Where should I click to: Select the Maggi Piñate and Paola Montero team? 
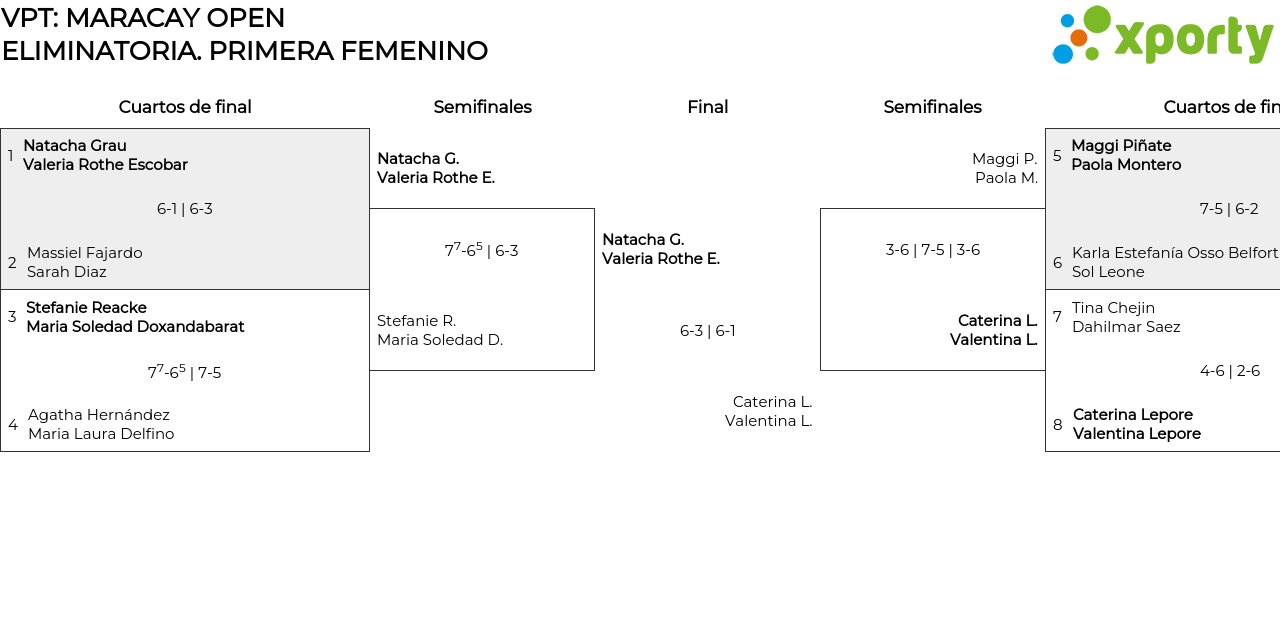point(1125,155)
